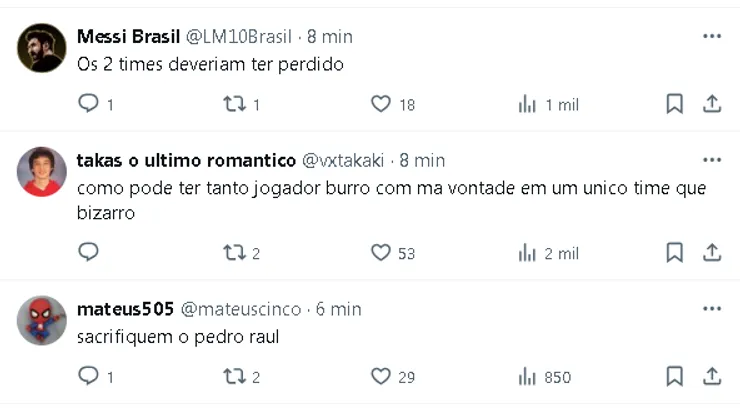740x416 pixels.
Task: Like the tweet by vxtakaki
Action: [x=380, y=253]
